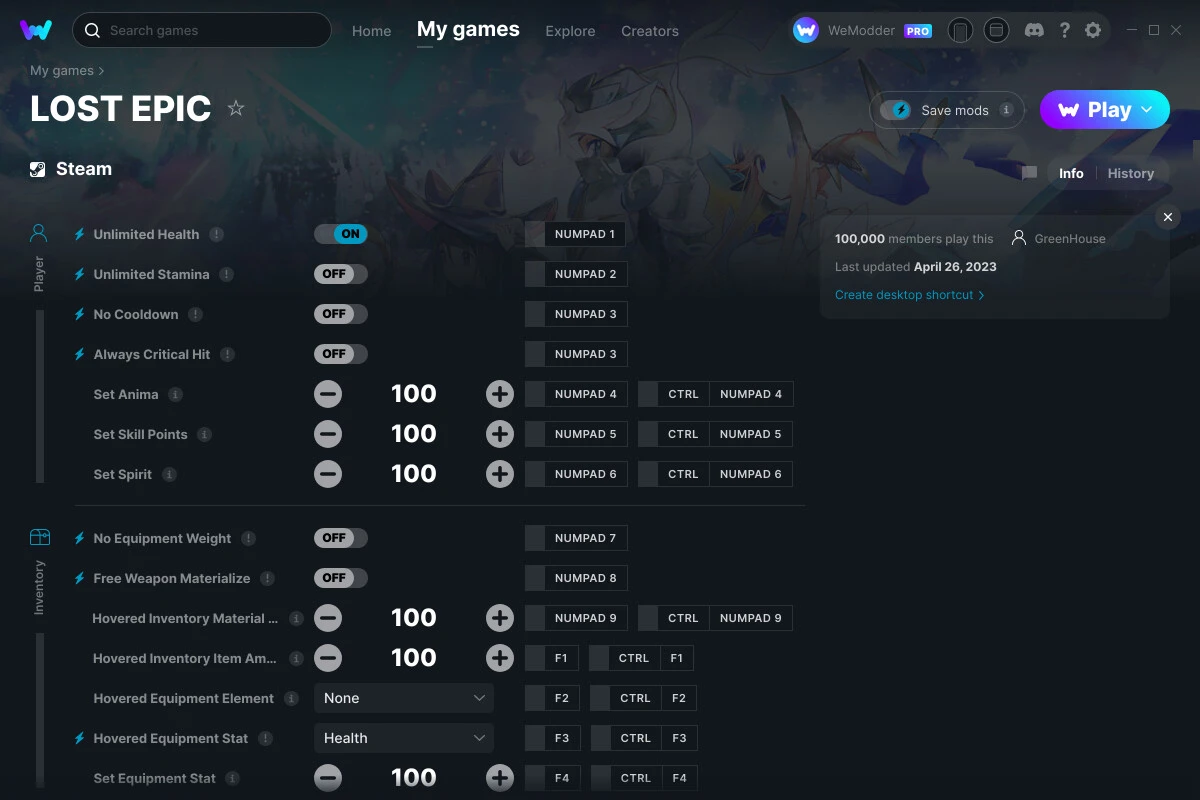Favorite LOST EPIC with the star icon
Image resolution: width=1200 pixels, height=800 pixels.
click(x=236, y=108)
